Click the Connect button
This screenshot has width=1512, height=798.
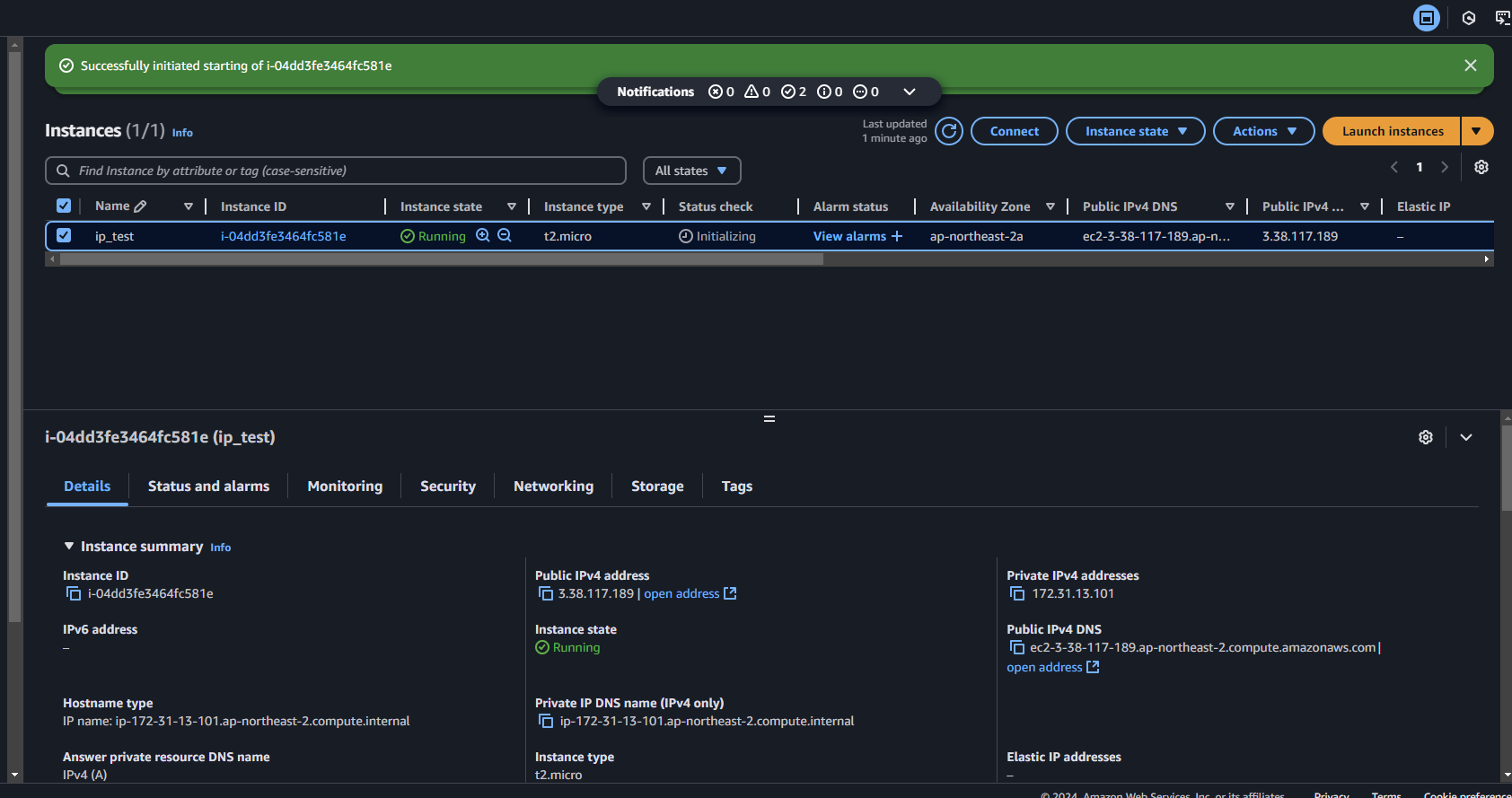[1014, 131]
